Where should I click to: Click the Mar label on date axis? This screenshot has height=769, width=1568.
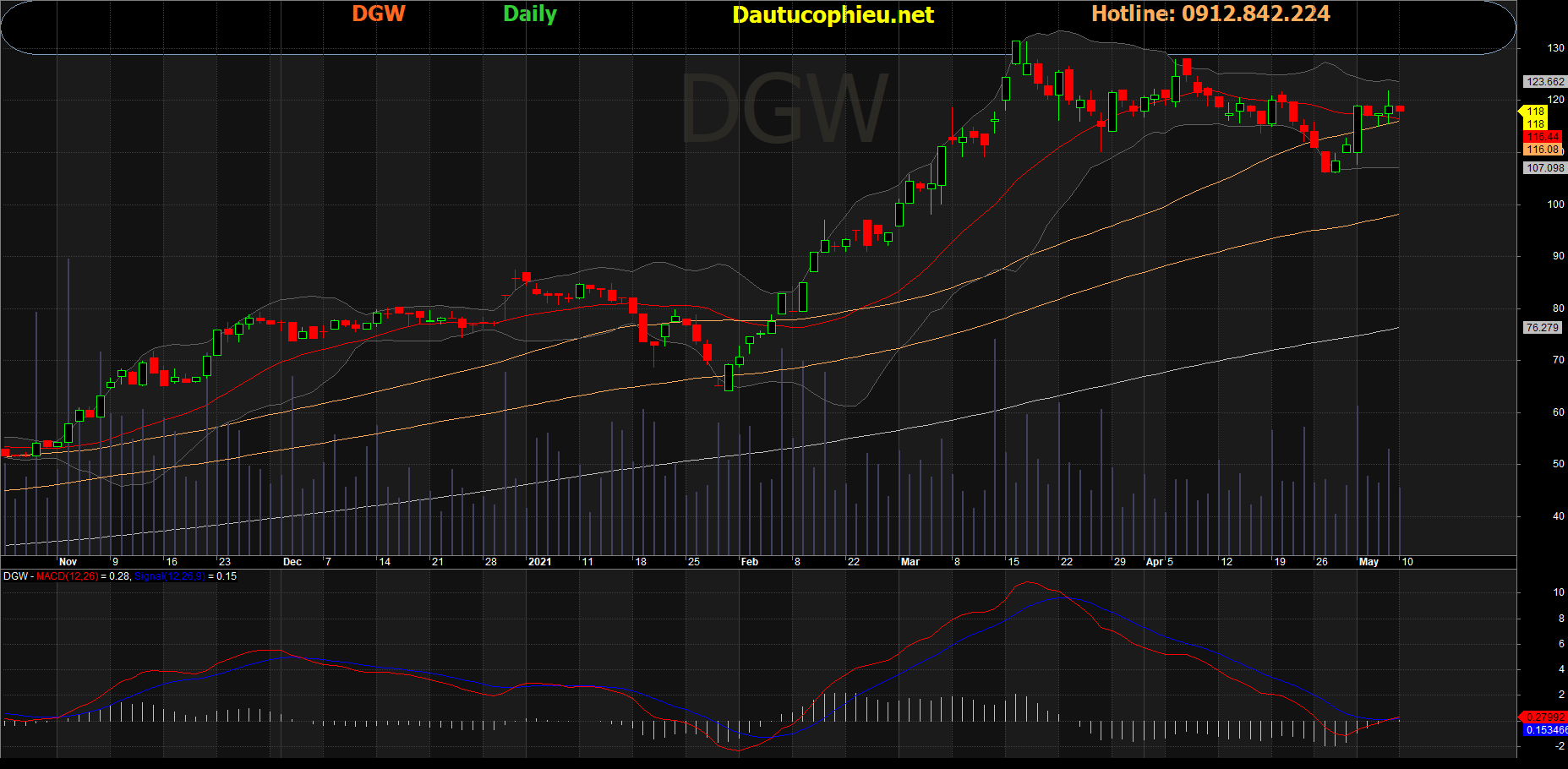point(910,562)
